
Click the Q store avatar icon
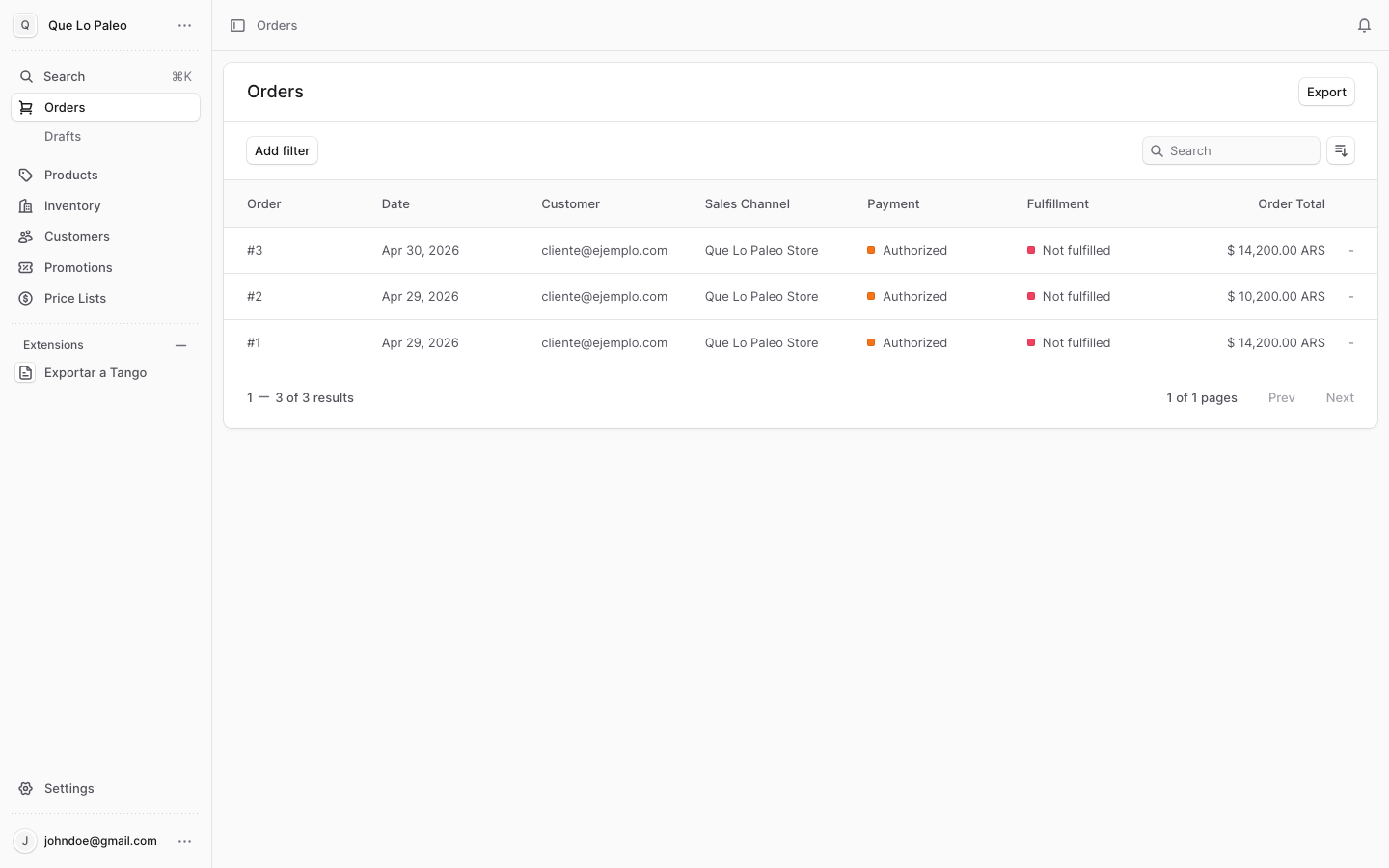click(x=25, y=25)
